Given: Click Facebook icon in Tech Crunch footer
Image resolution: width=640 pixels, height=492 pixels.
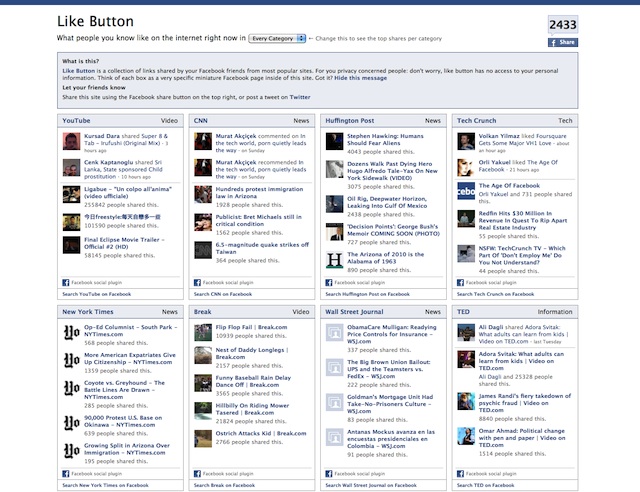Looking at the screenshot, I should [460, 283].
